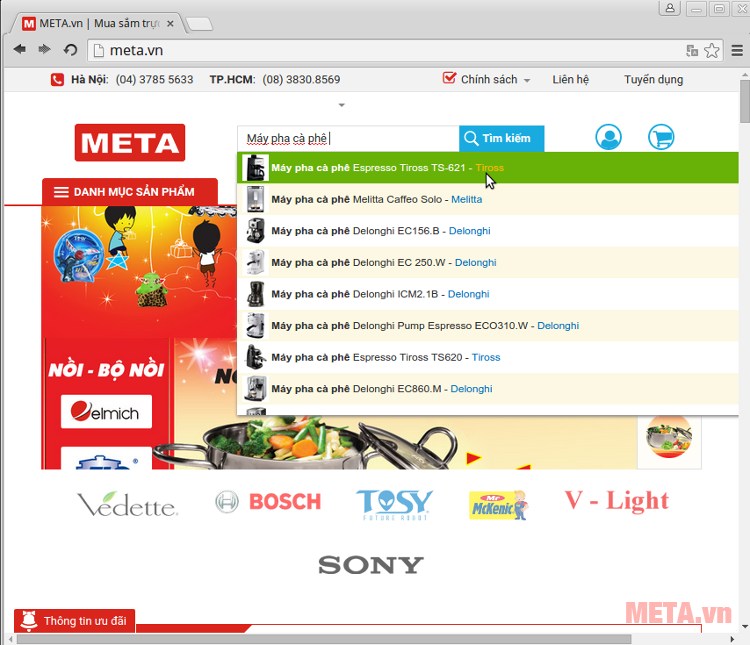Open DANH MỤC SẢN PHẨM category menu
The width and height of the screenshot is (750, 645).
(x=130, y=192)
